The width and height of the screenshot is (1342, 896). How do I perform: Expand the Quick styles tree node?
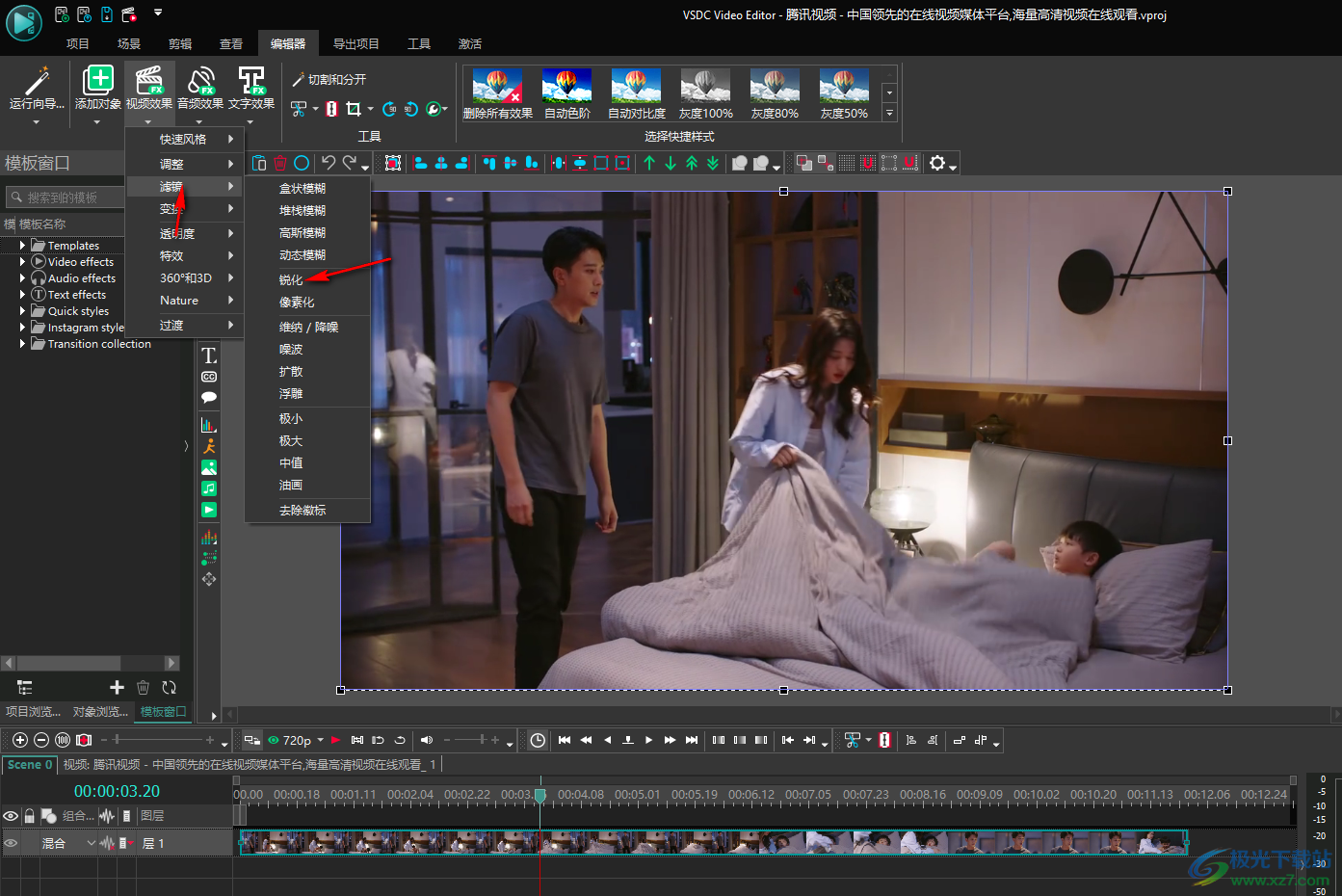click(x=22, y=311)
